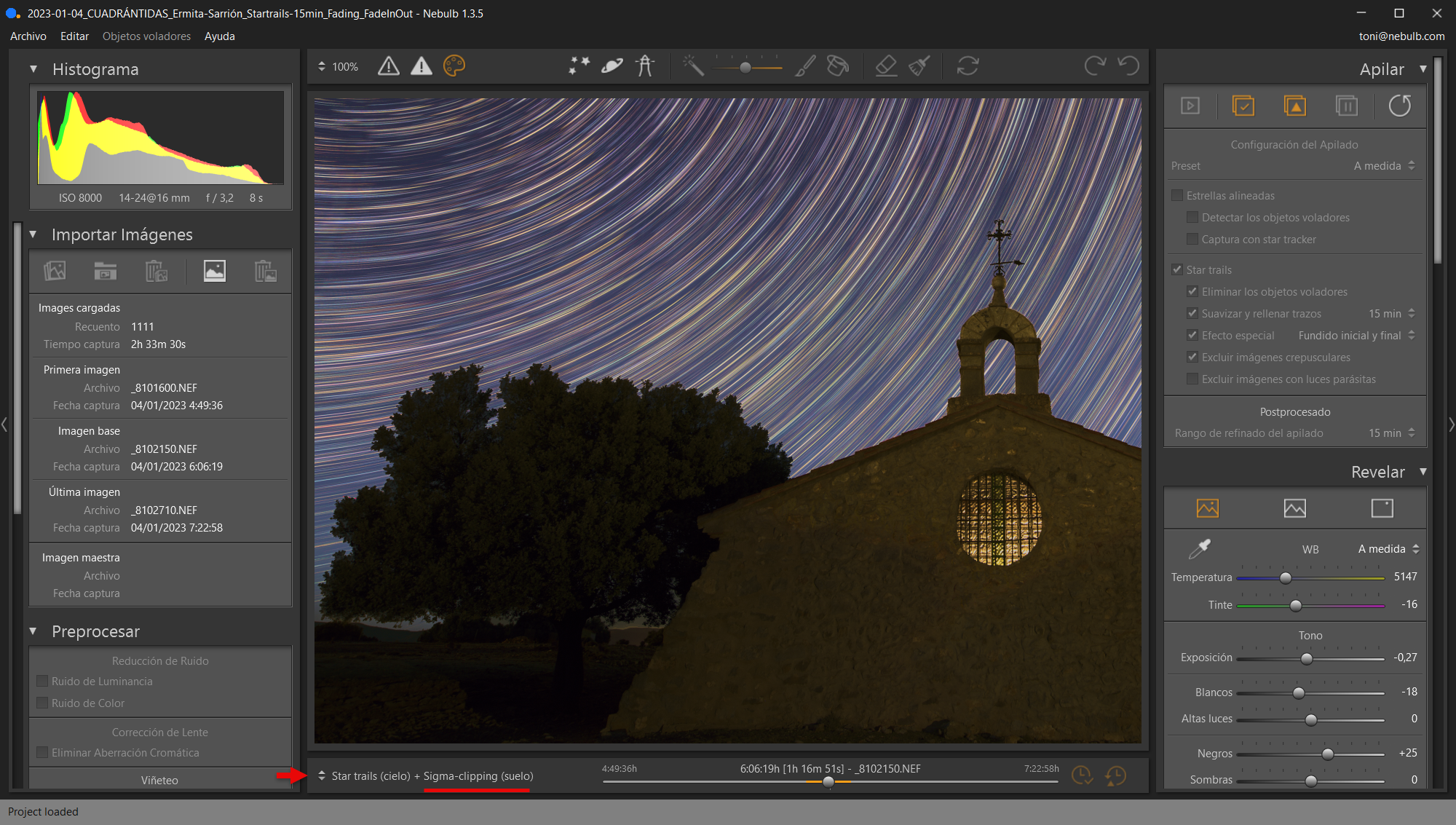Collapse the Revelar panel
This screenshot has height=825, width=1456.
(x=1423, y=472)
